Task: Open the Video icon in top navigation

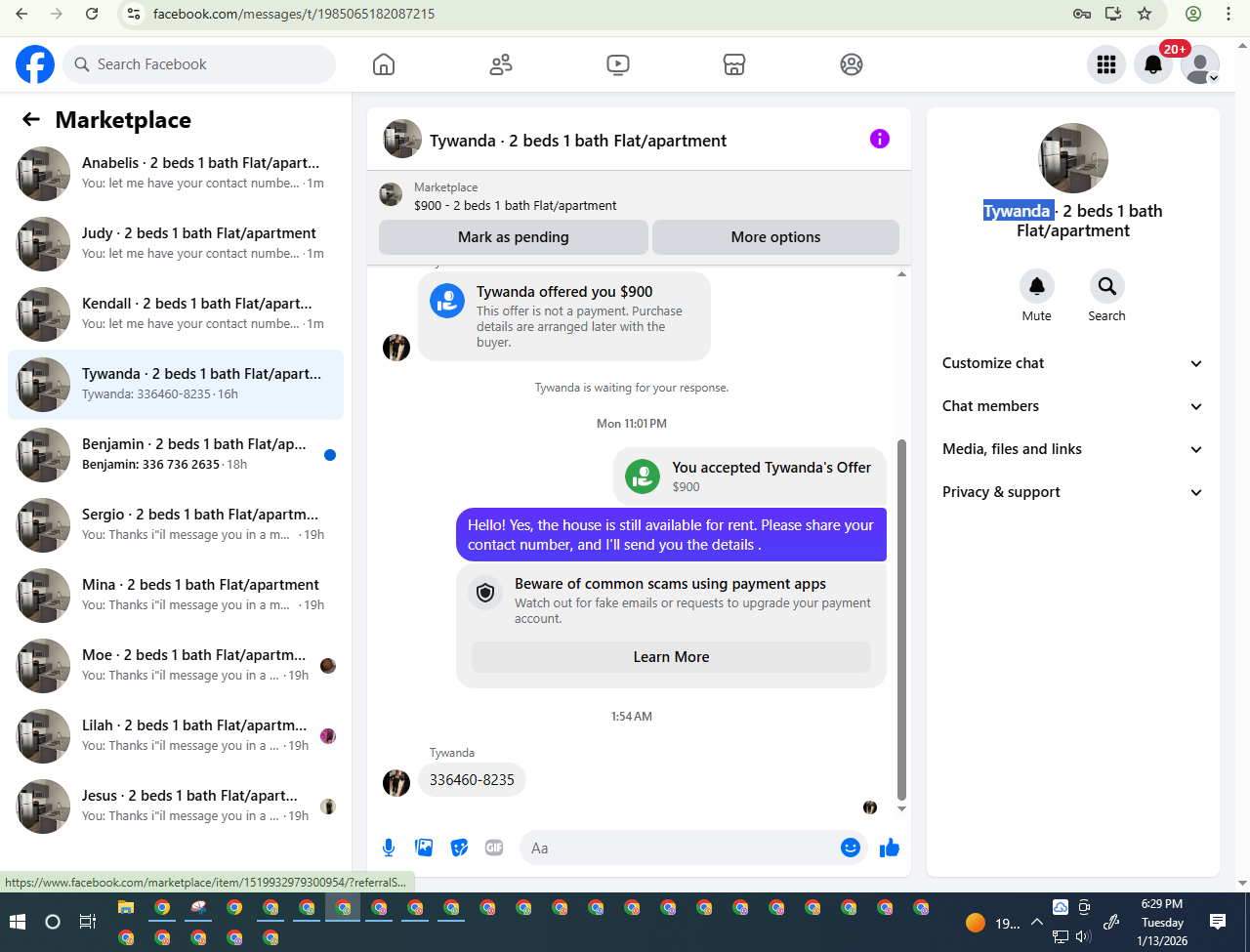Action: (617, 64)
